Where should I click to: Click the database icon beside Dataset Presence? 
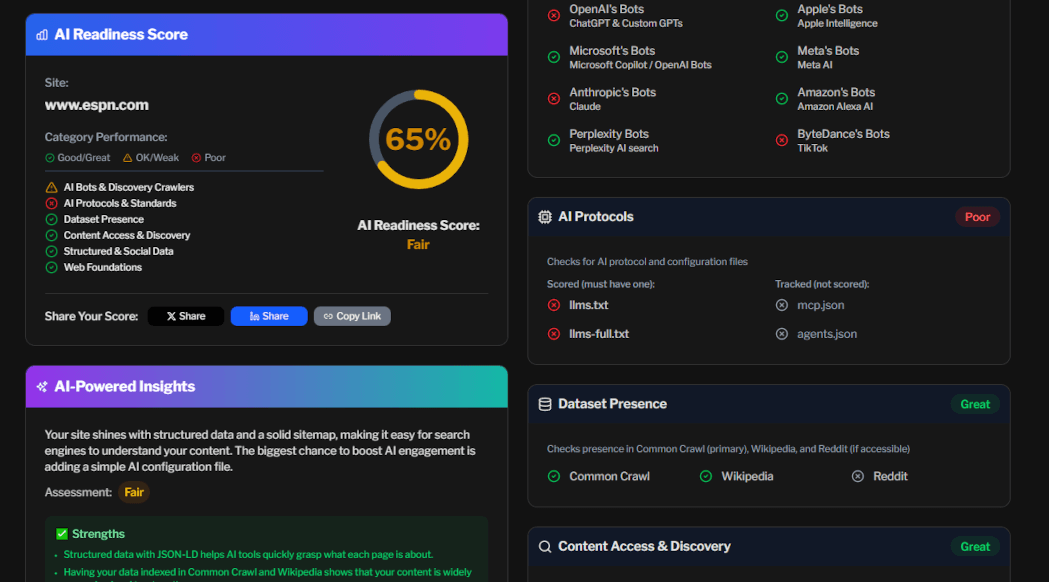click(545, 404)
